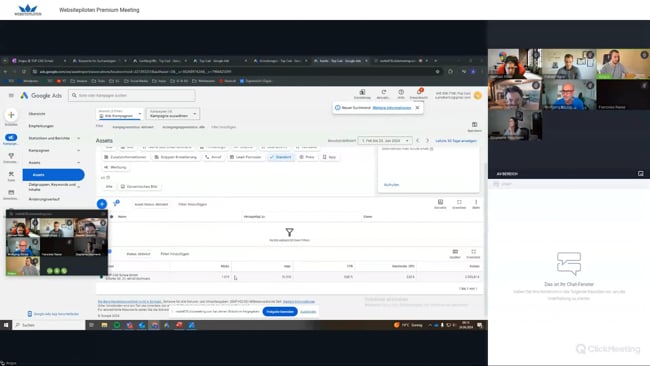This screenshot has width=650, height=366.
Task: Select the Anruf asset type chip
Action: [x=213, y=157]
